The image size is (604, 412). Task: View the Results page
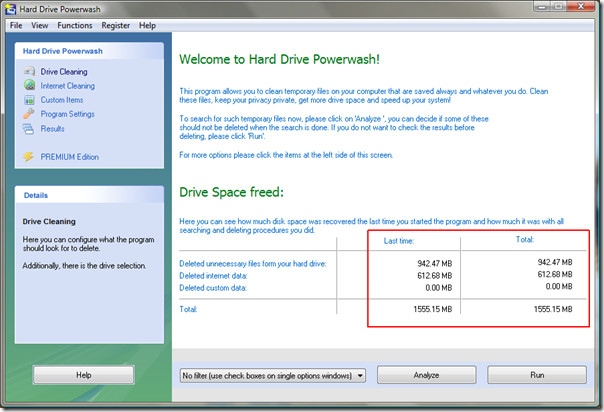click(52, 129)
